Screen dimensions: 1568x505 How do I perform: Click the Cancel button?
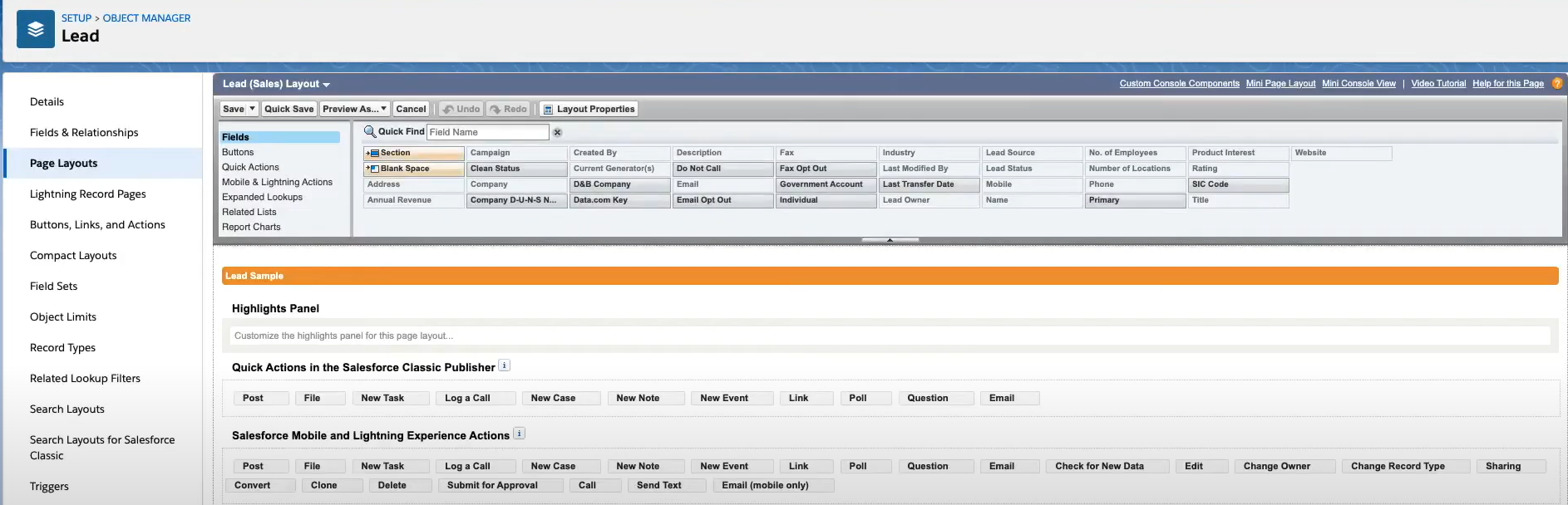click(411, 109)
